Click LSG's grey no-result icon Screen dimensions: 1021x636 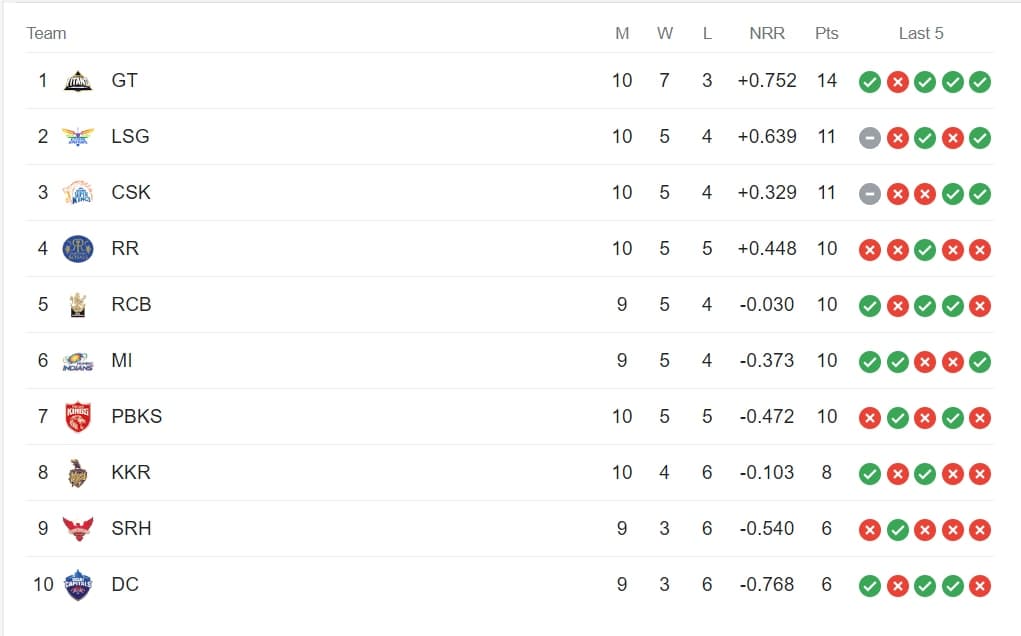click(x=870, y=138)
